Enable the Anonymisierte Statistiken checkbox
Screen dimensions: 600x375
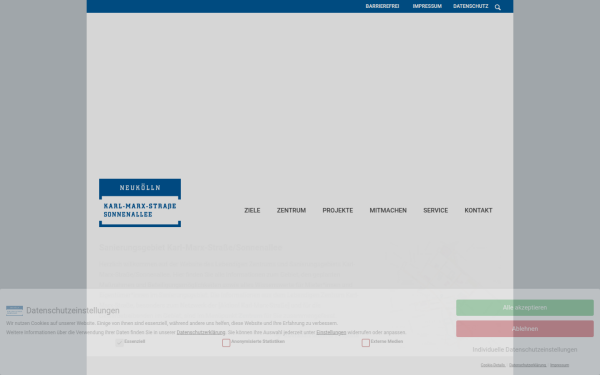point(226,342)
